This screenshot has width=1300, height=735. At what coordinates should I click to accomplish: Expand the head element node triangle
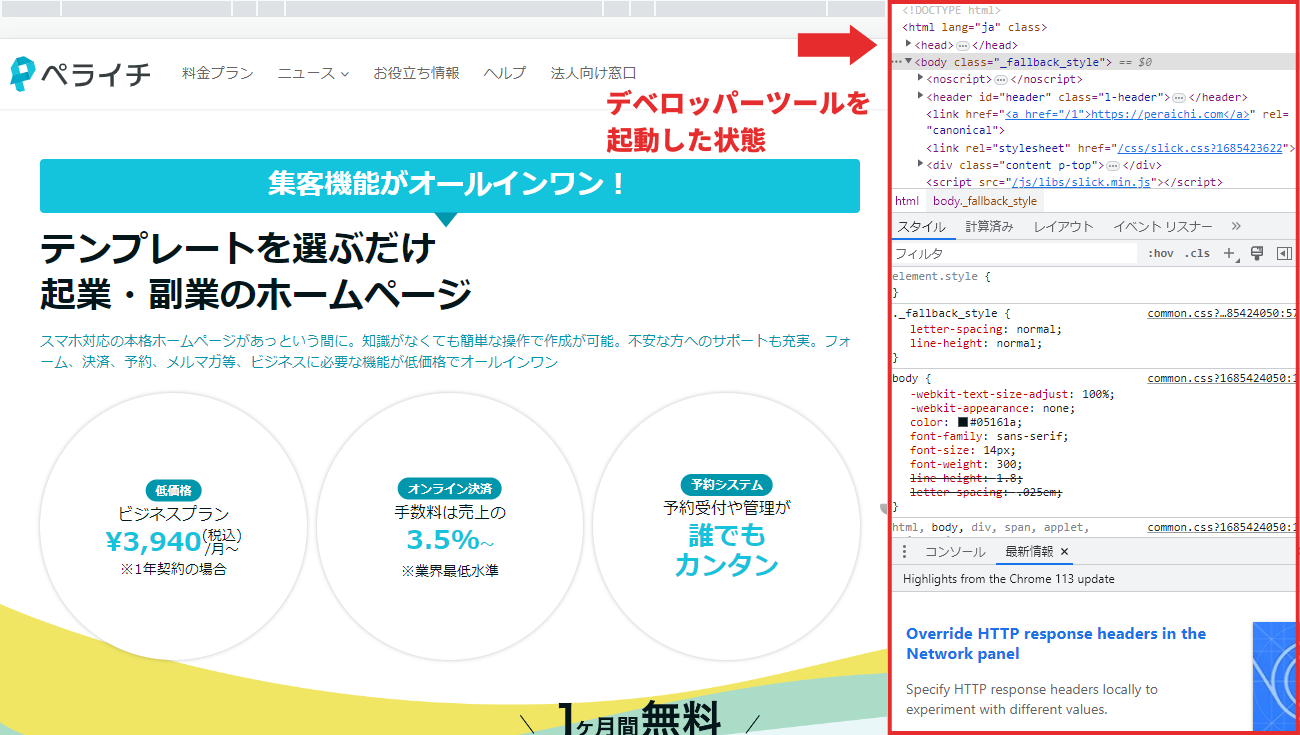[x=909, y=44]
